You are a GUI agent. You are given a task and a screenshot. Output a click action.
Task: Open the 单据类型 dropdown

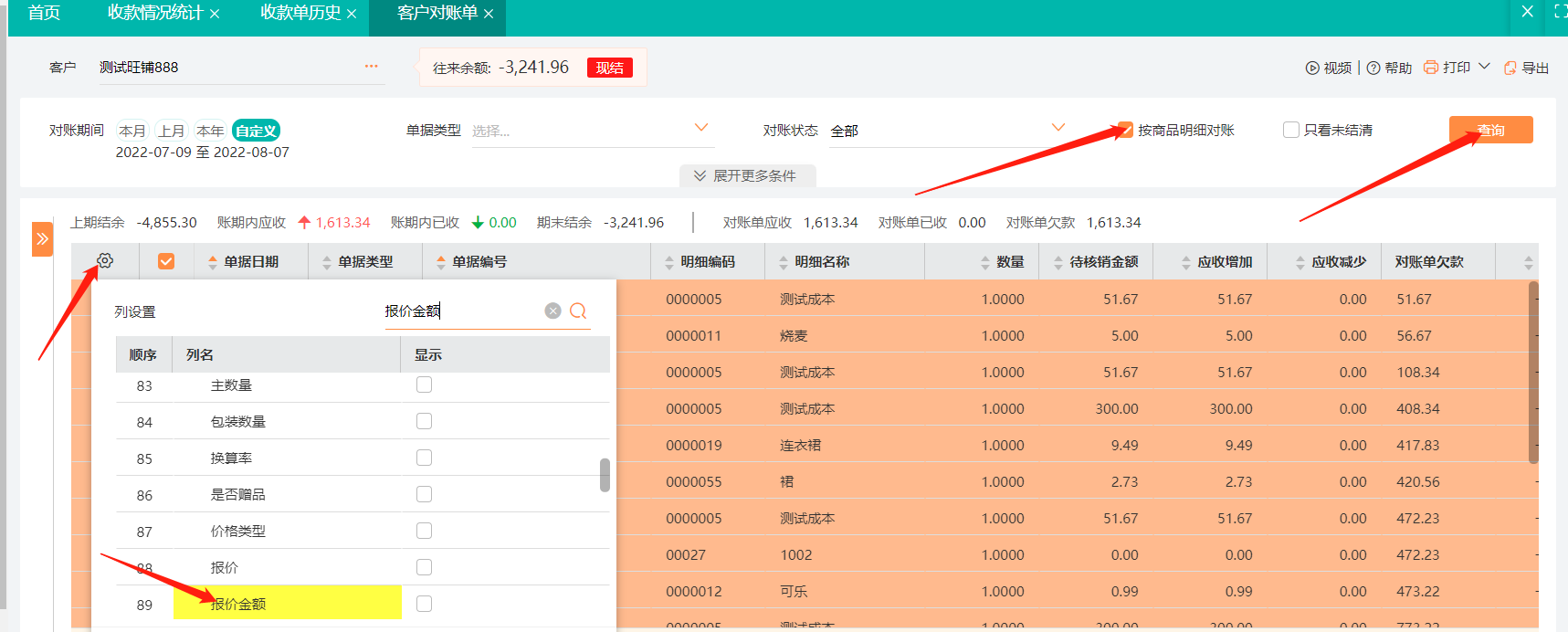(701, 128)
